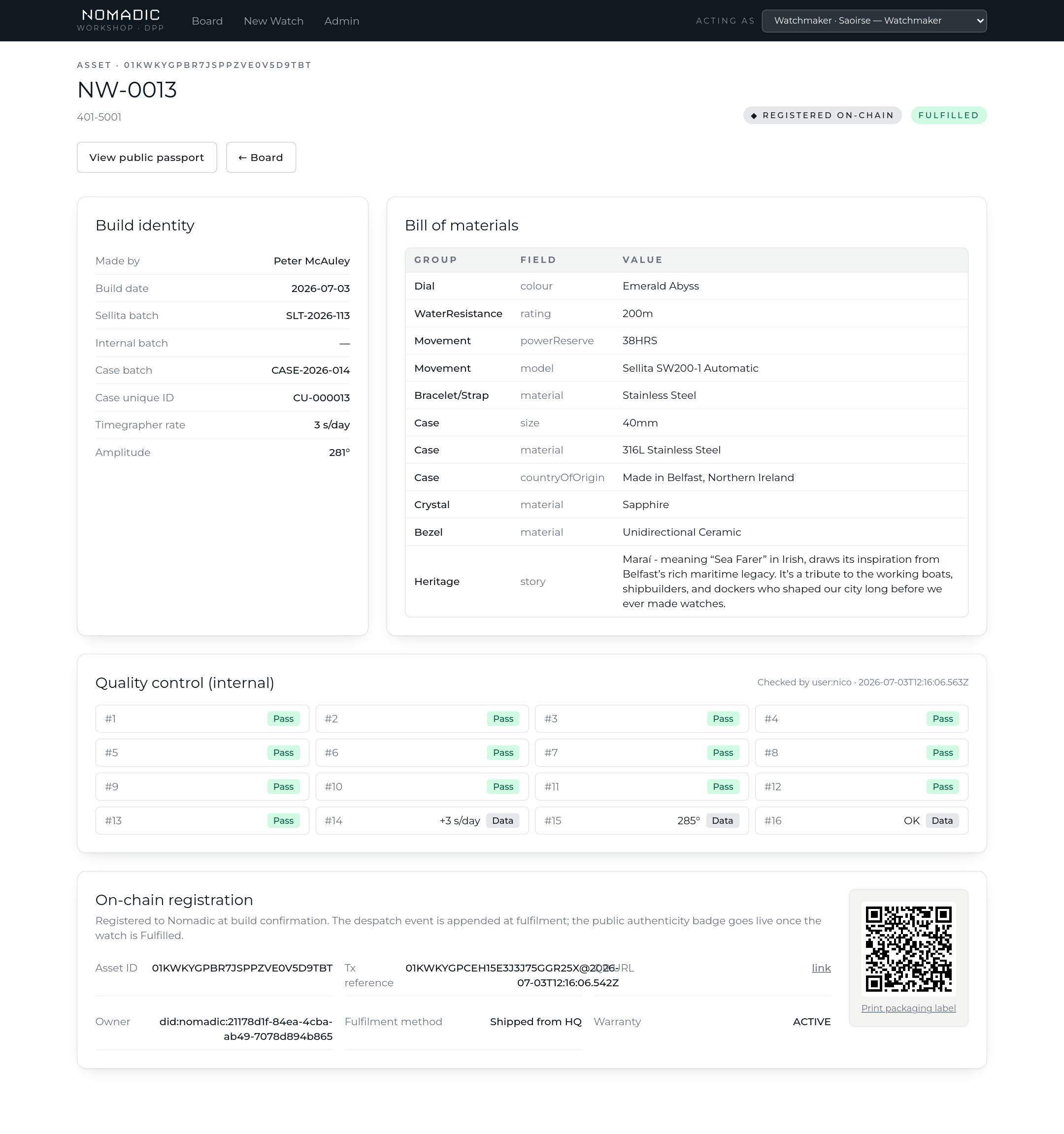Click the ACTIVE warranty value

[811, 1022]
